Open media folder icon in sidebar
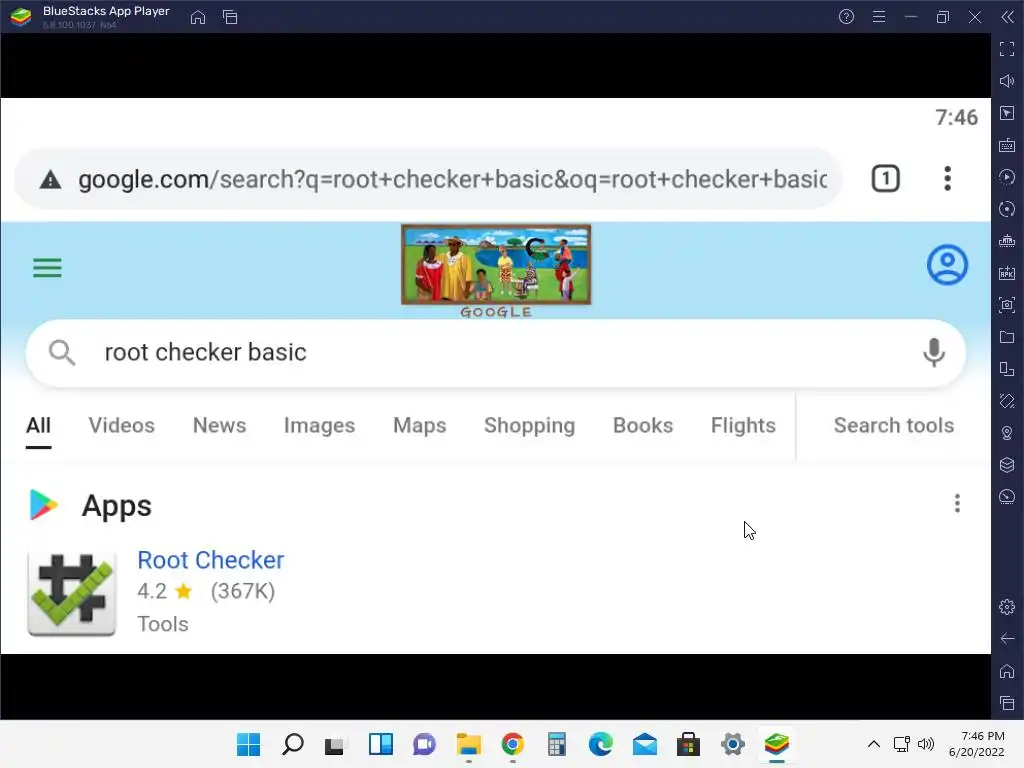This screenshot has height=768, width=1024. [1007, 337]
